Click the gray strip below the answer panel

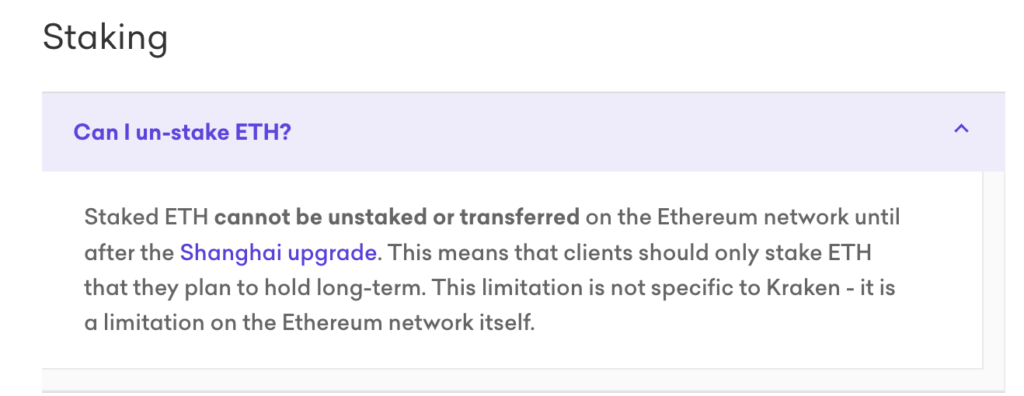522,380
